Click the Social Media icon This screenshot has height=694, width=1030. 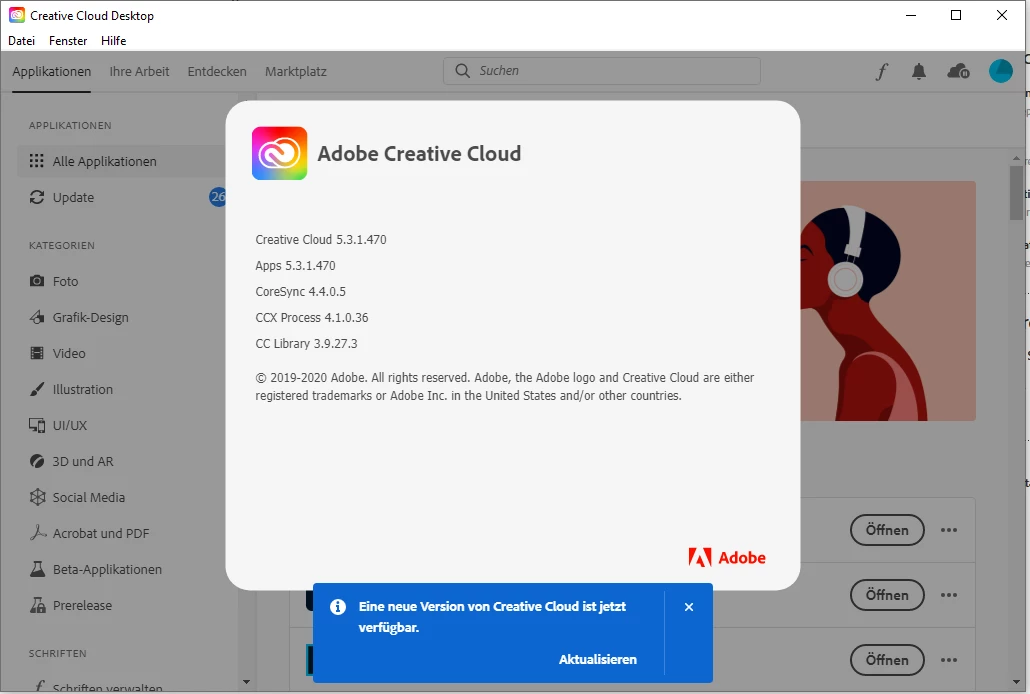(x=37, y=497)
